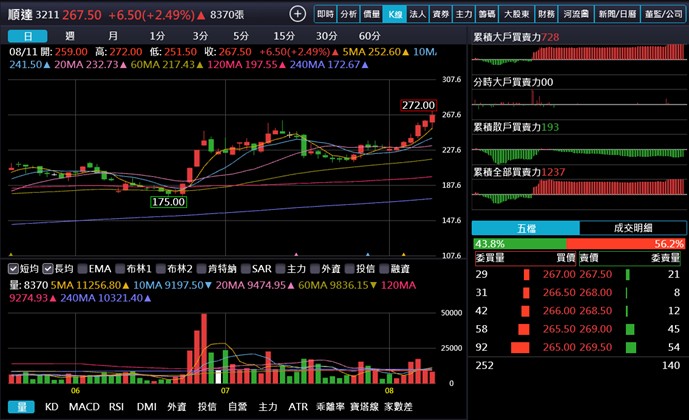Select the 週 weekly timeframe
689x420 pixels.
(x=69, y=36)
